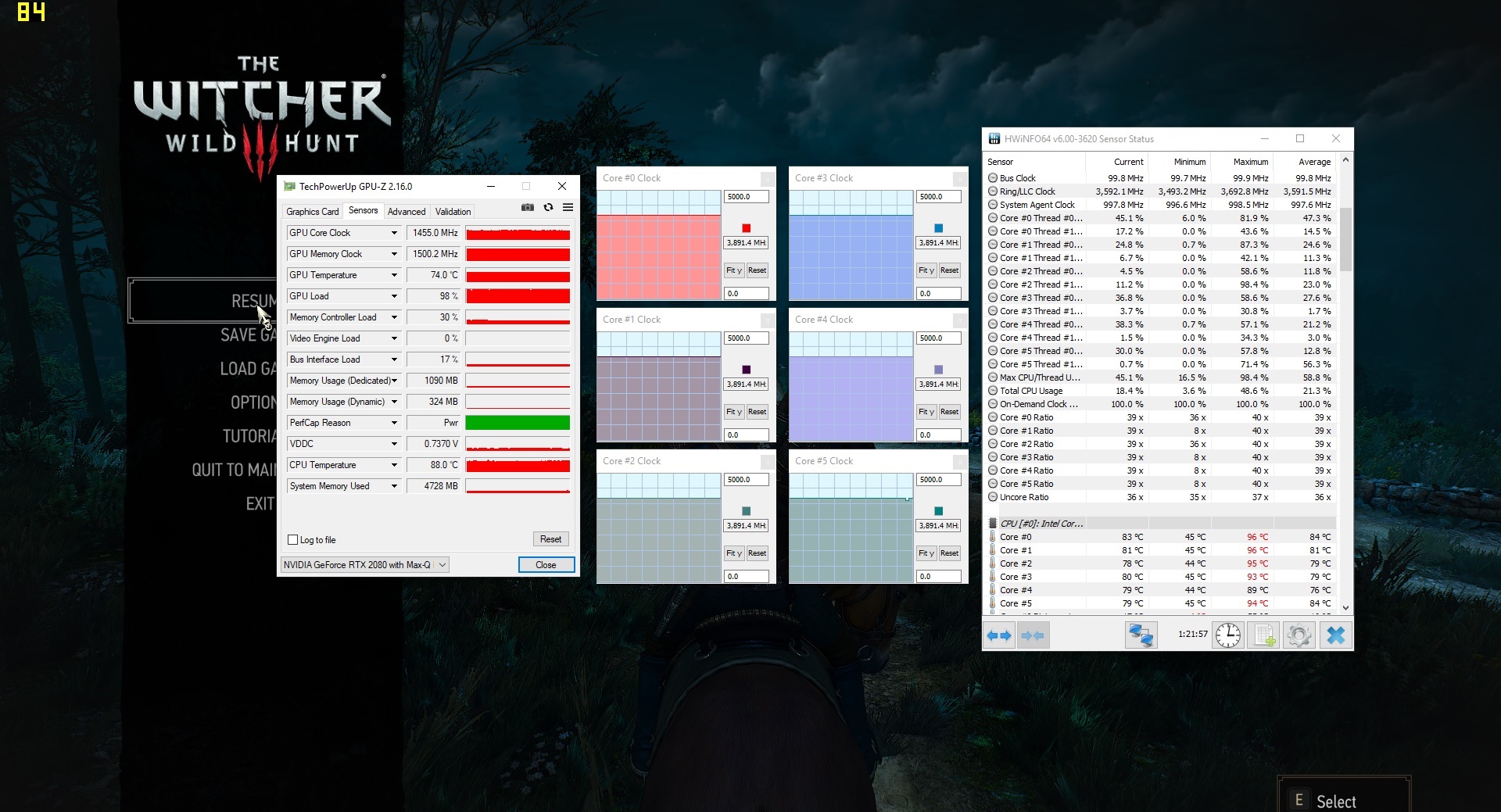1501x812 pixels.
Task: Open the GPU Temperature sensor dropdown
Action: coord(394,275)
